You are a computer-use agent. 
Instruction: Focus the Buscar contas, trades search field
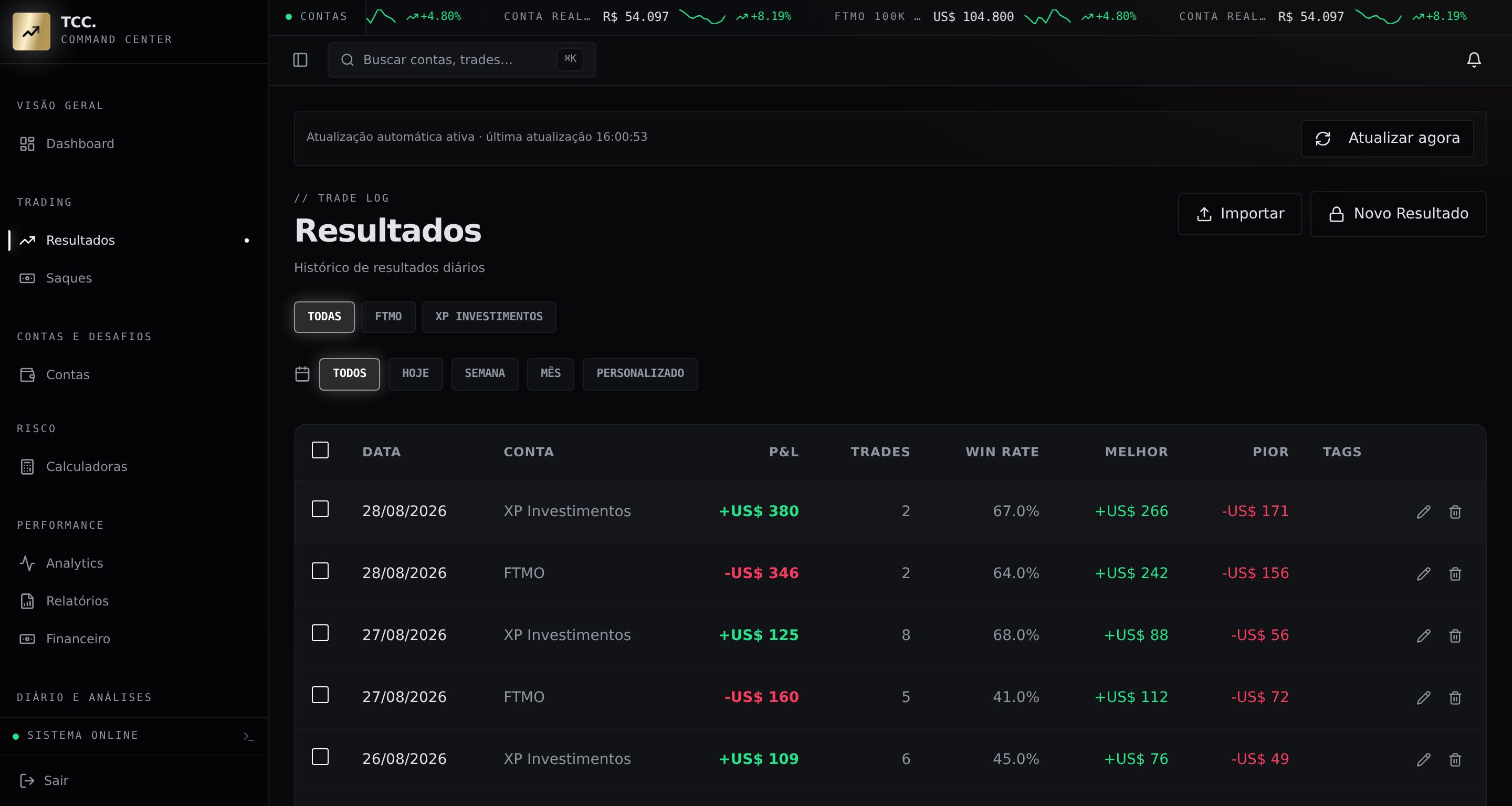[x=461, y=60]
